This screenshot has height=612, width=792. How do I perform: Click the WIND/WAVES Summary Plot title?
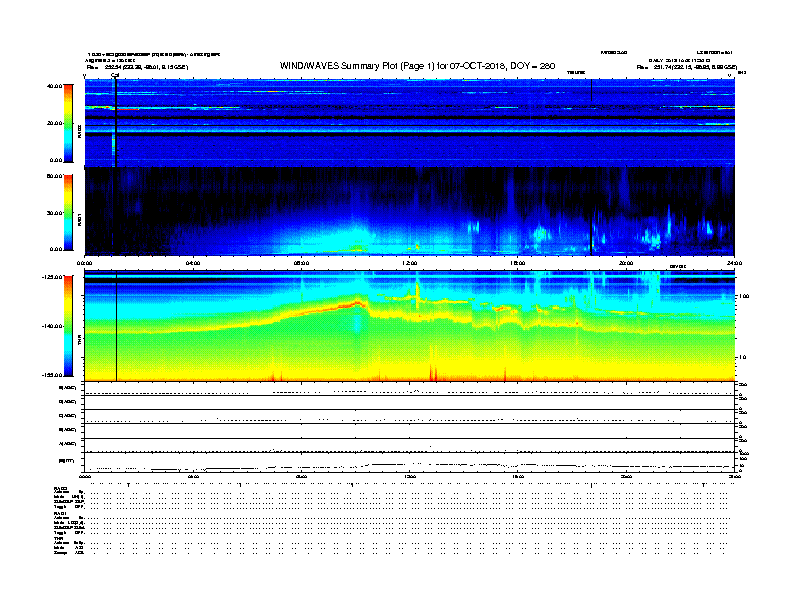point(417,66)
